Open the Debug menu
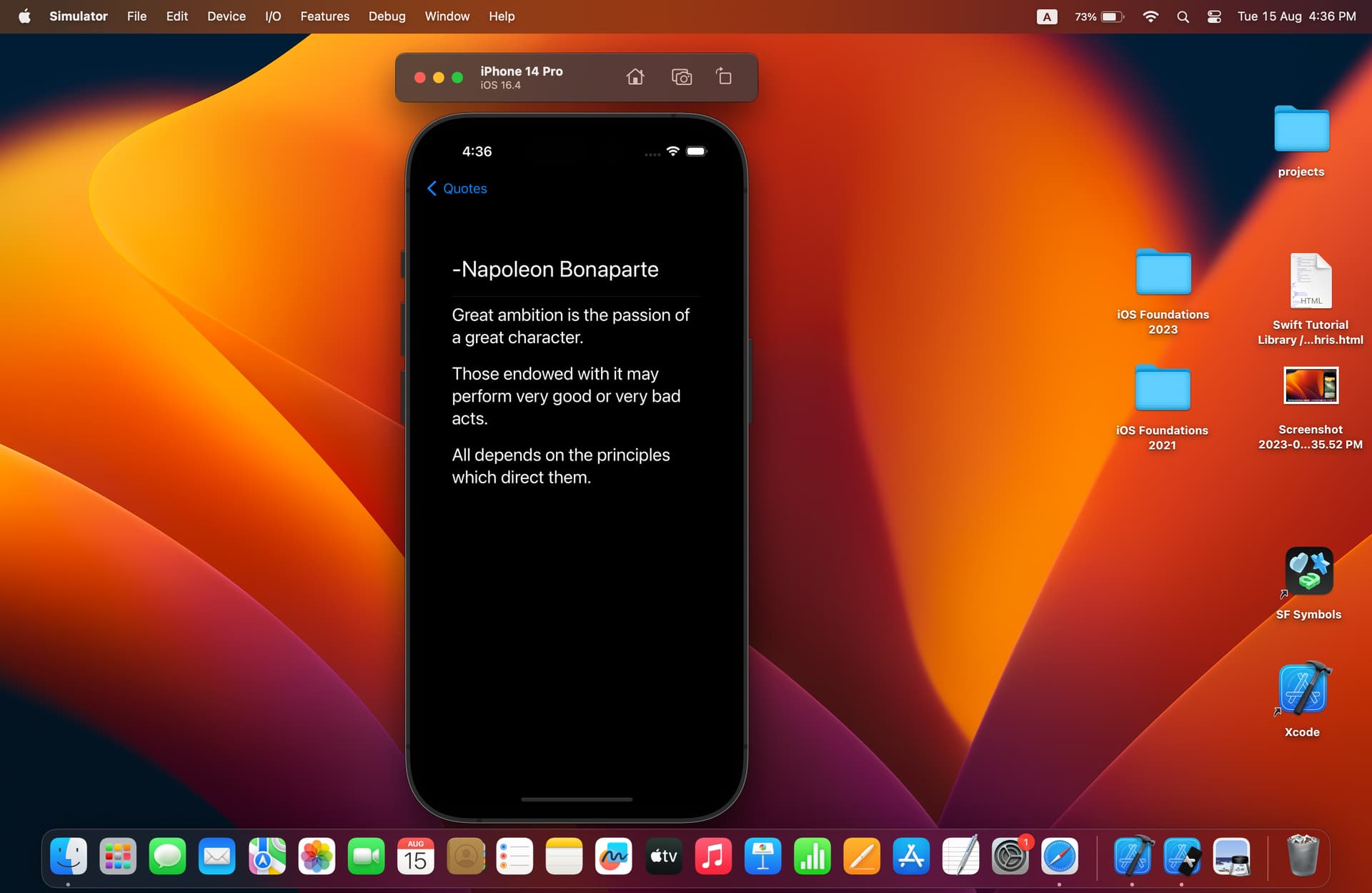The width and height of the screenshot is (1372, 893). 387,16
